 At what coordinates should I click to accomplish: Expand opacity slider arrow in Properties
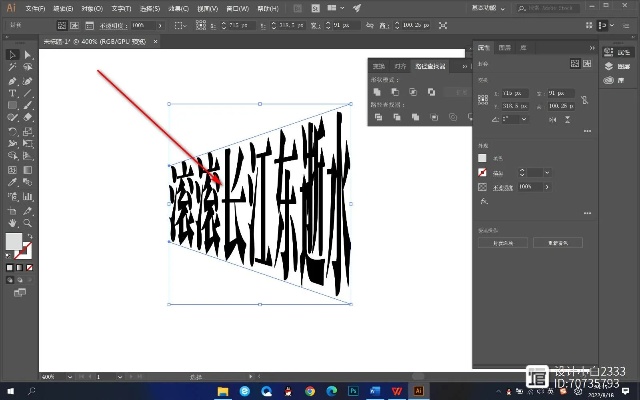(547, 187)
